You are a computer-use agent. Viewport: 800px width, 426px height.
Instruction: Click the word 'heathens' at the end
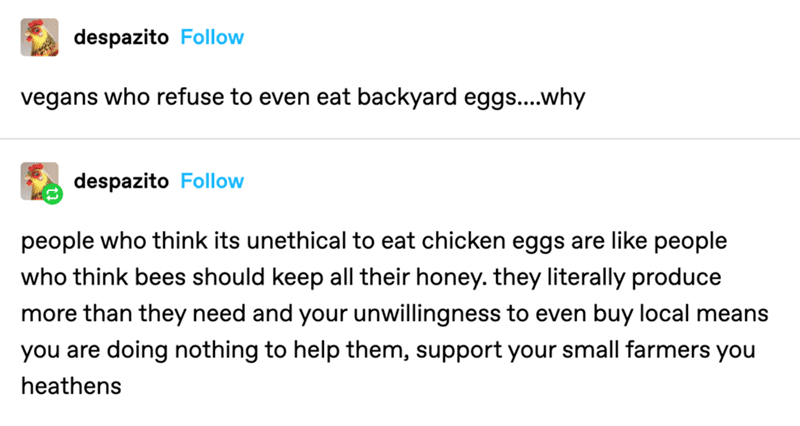71,386
